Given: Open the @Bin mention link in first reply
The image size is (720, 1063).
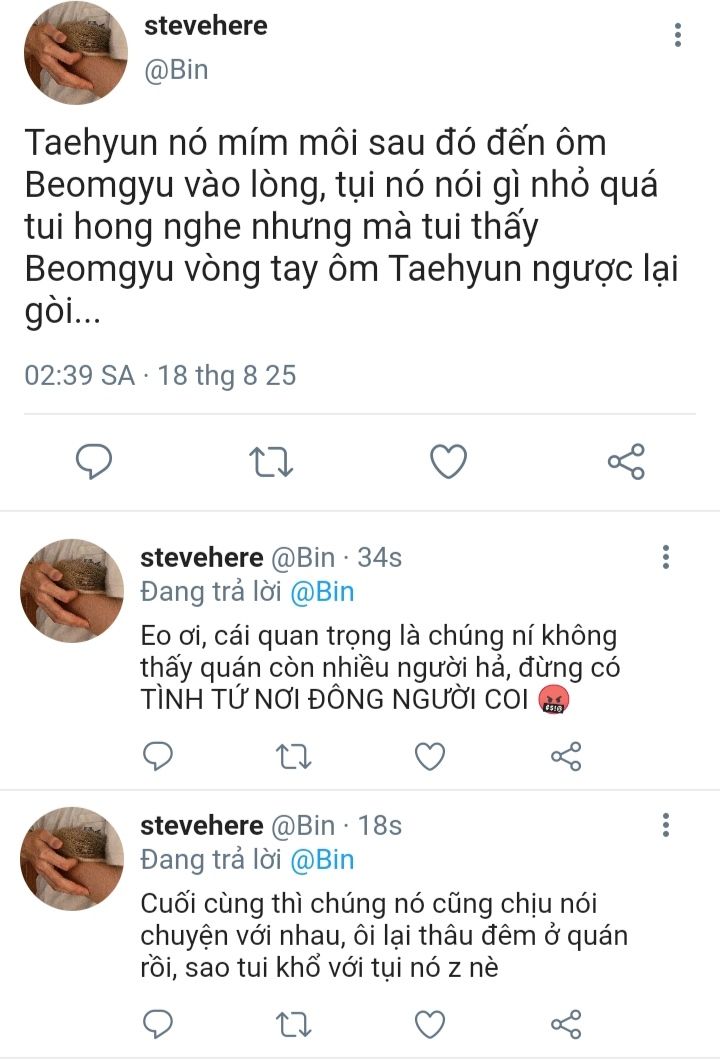Looking at the screenshot, I should pyautogui.click(x=322, y=592).
